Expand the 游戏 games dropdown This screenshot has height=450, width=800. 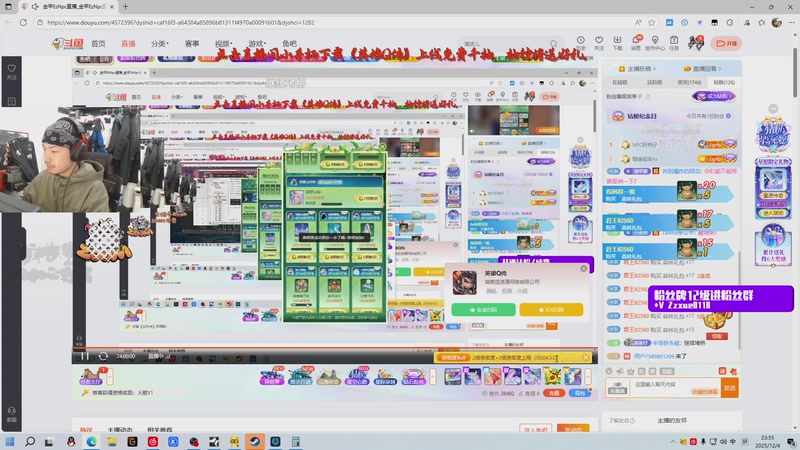[257, 44]
